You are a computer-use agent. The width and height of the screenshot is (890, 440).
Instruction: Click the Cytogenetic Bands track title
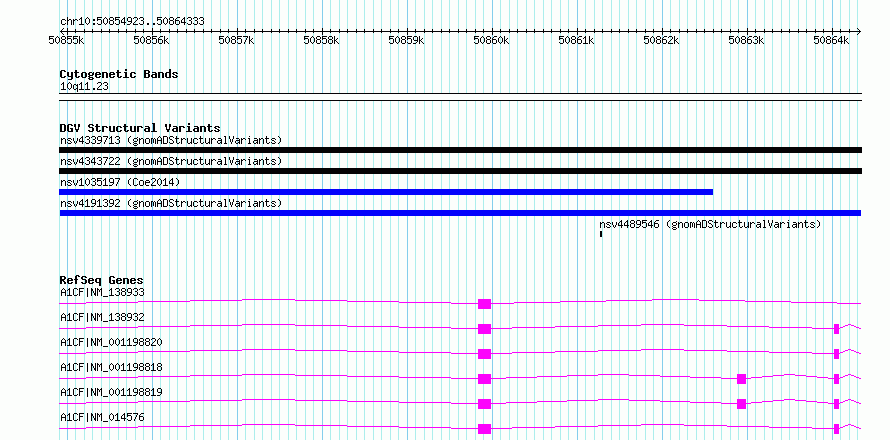point(119,74)
